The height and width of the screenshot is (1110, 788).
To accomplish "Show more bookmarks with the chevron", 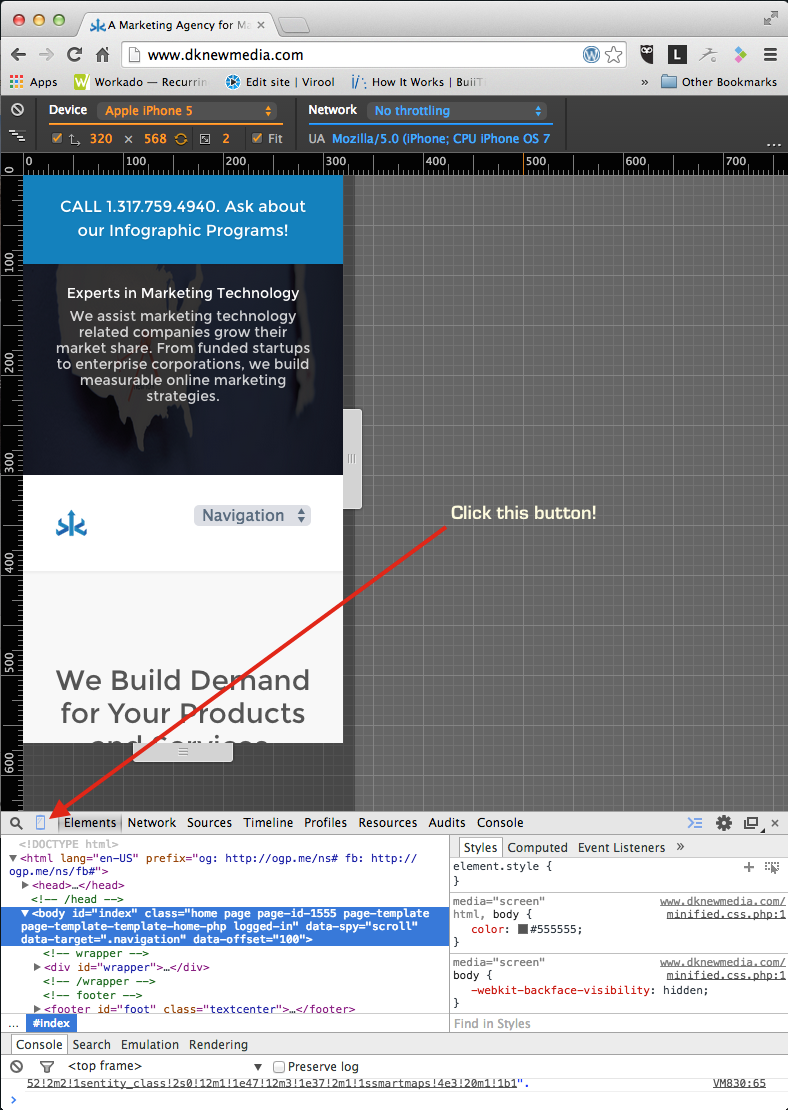I will (644, 82).
